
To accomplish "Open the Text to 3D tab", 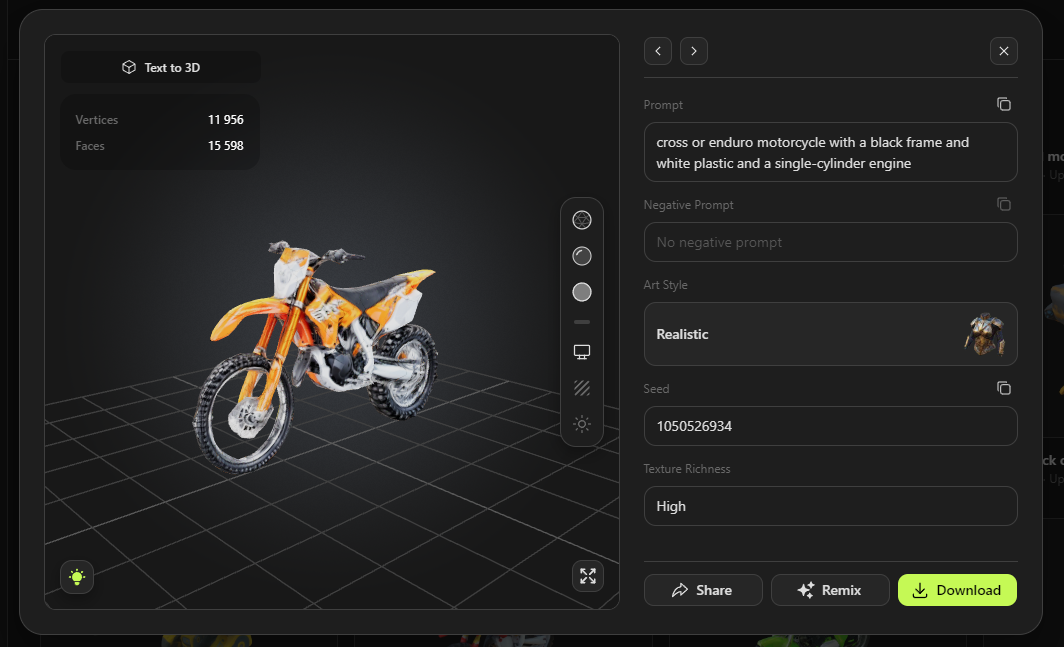I will pos(161,67).
